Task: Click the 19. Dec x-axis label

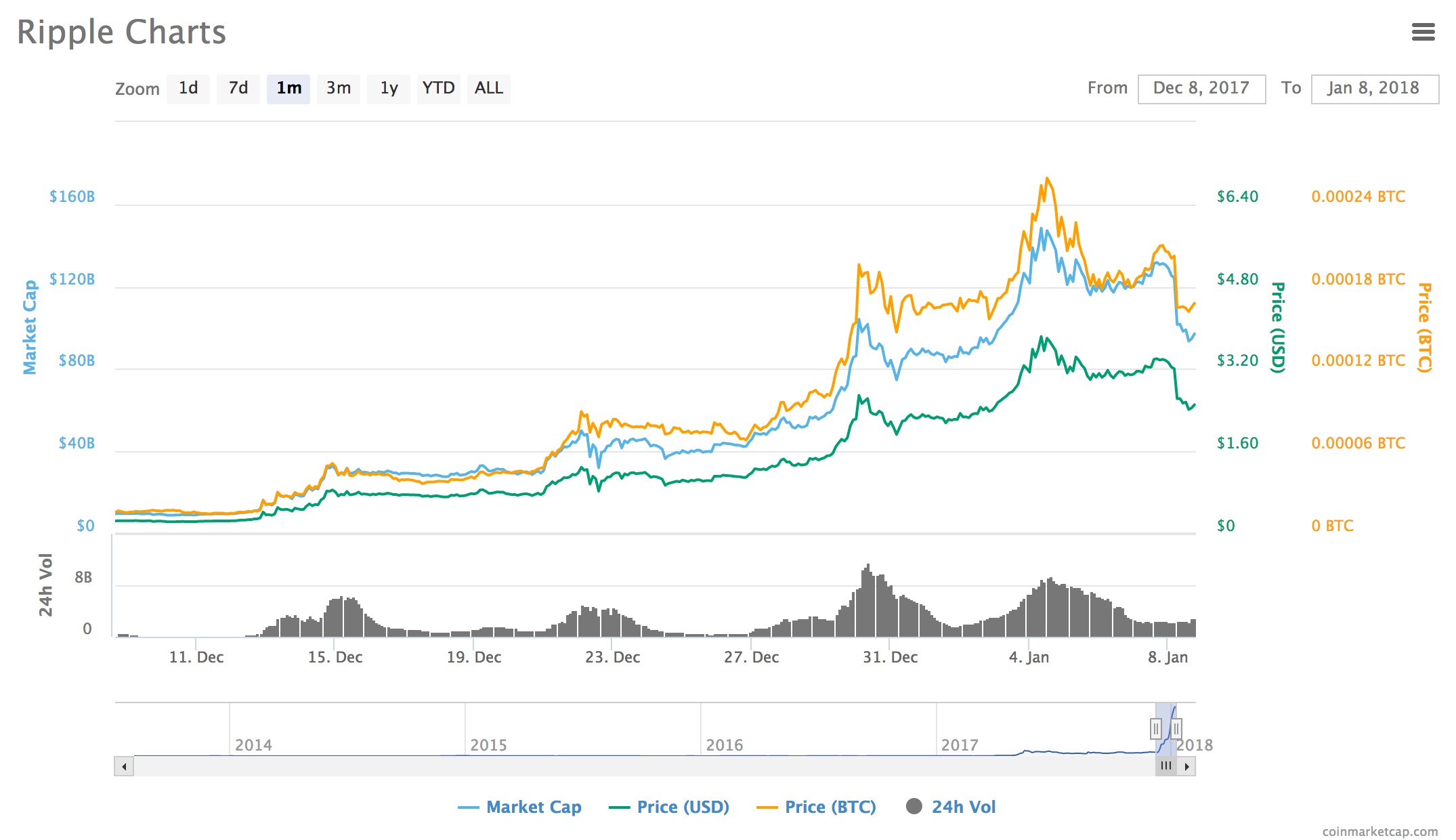Action: 474,657
